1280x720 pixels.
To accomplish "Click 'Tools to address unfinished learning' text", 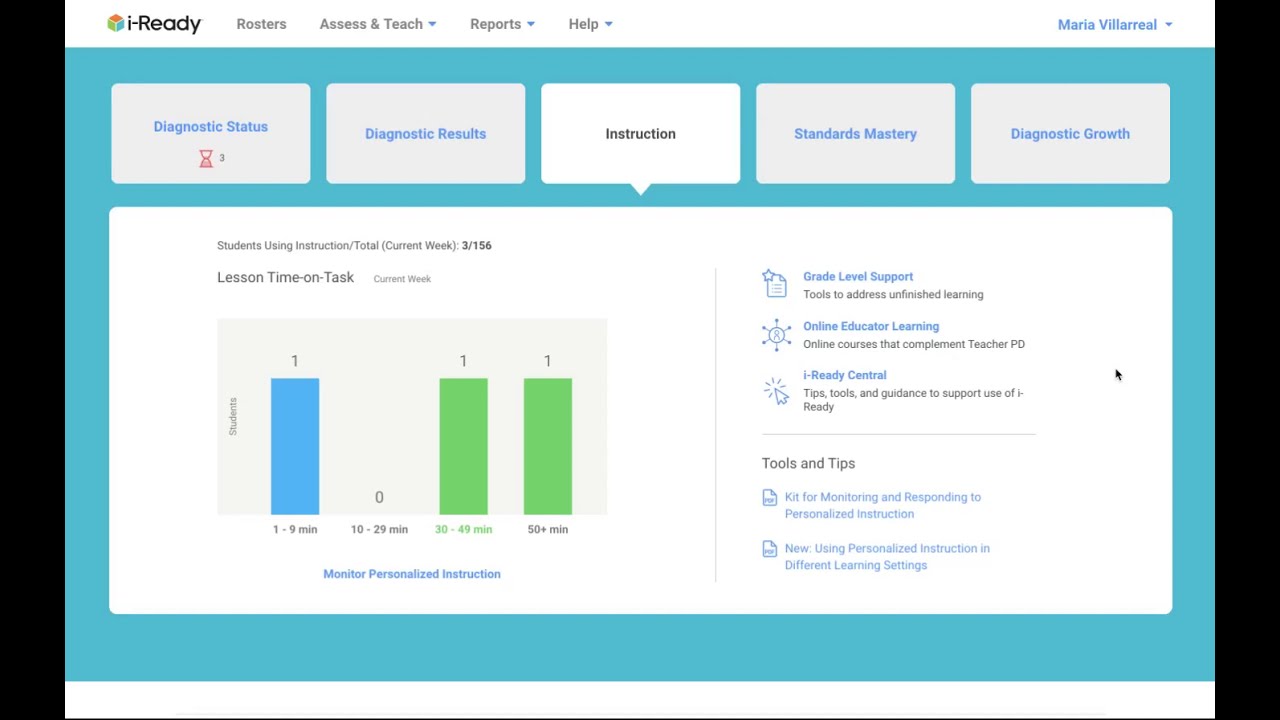I will [x=893, y=295].
